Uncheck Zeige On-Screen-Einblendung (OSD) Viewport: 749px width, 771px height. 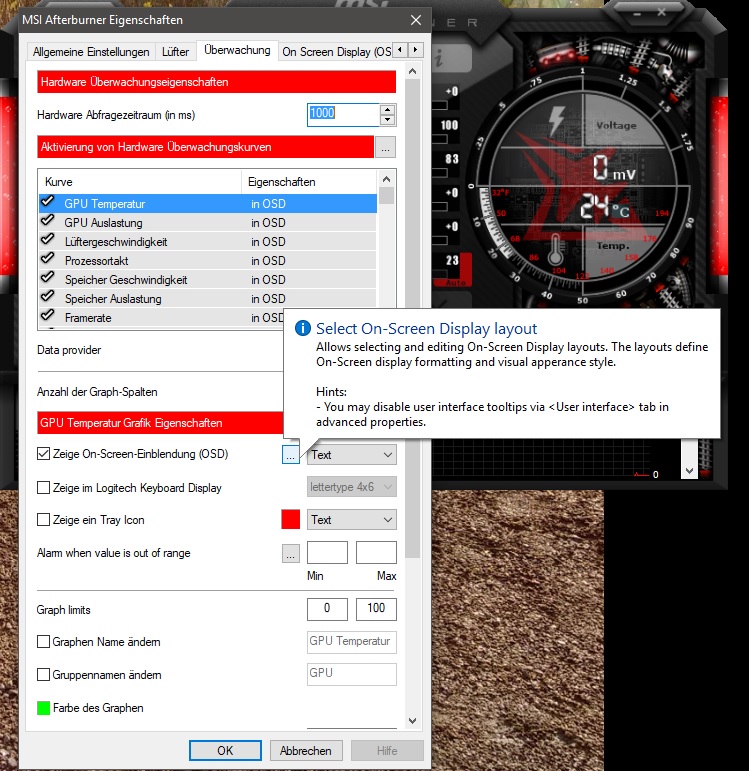pos(43,453)
